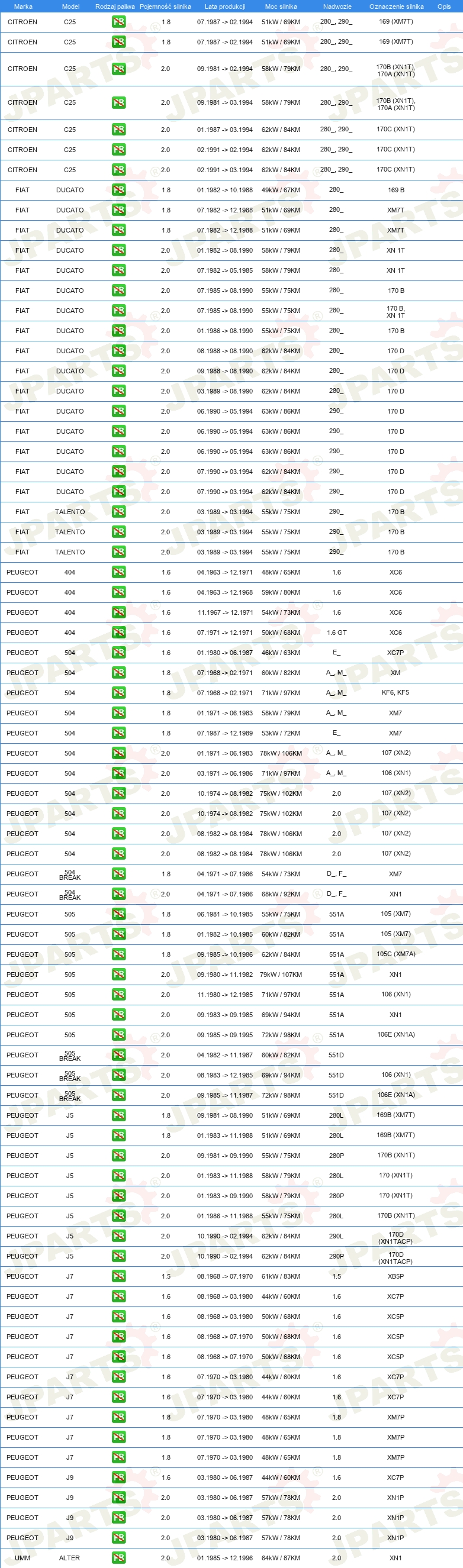Click the 03.1989 -> 08.1990 date cell
The image size is (463, 1568).
coord(225,391)
